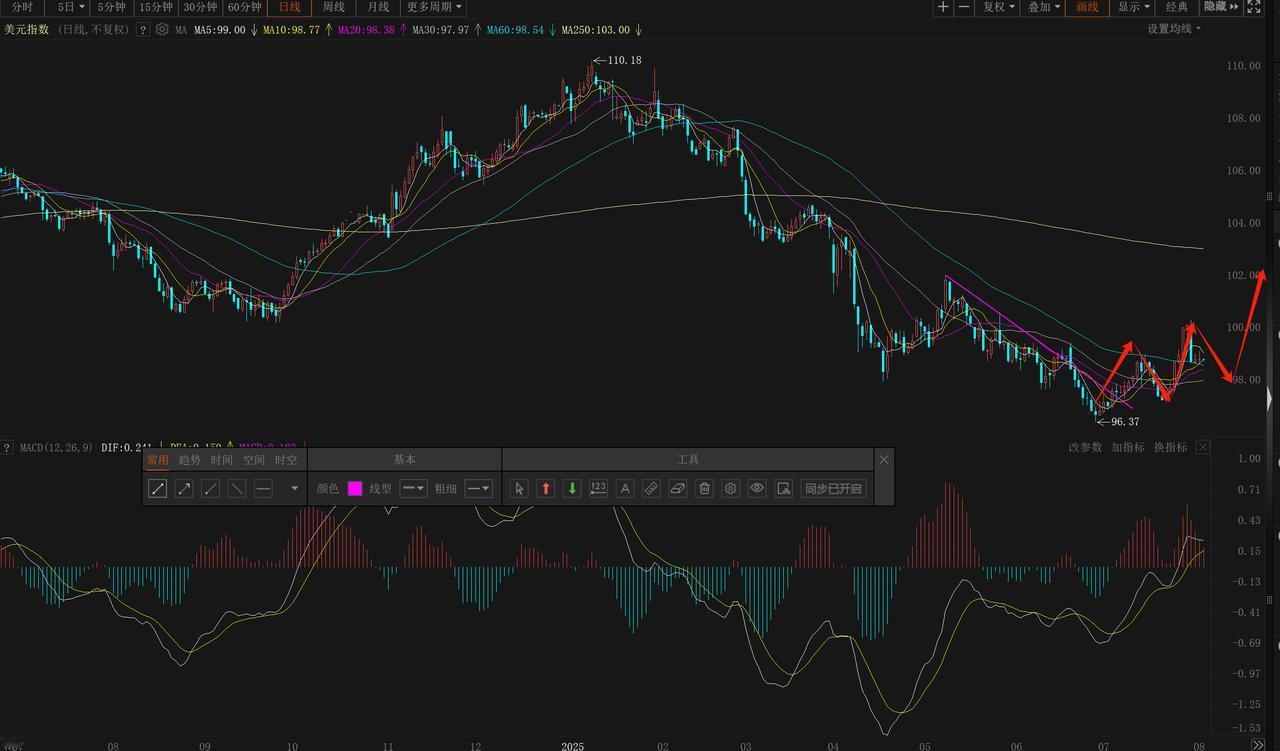Choose the cursor pointer select tool
Image resolution: width=1280 pixels, height=751 pixels.
coord(519,489)
